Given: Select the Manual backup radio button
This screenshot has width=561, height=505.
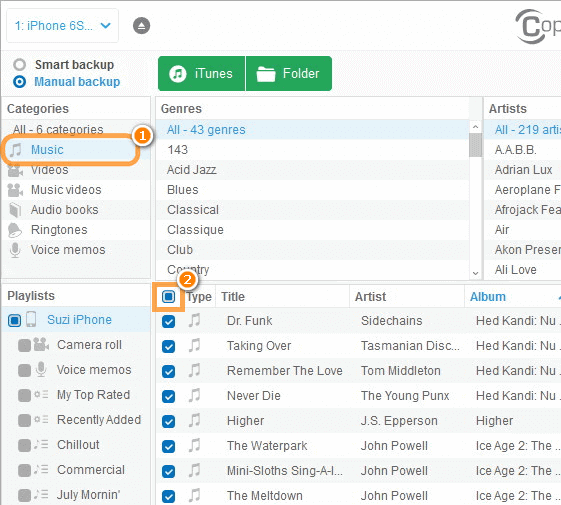Looking at the screenshot, I should [x=19, y=82].
